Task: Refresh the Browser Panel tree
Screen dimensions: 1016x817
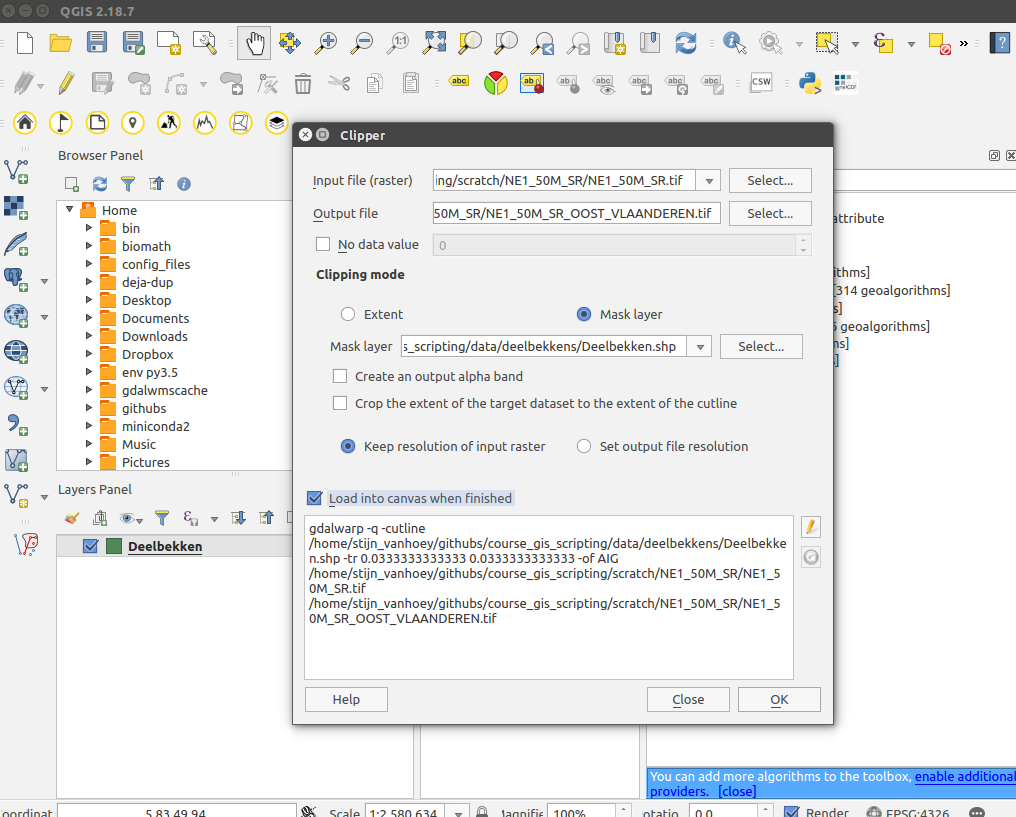Action: click(x=100, y=184)
